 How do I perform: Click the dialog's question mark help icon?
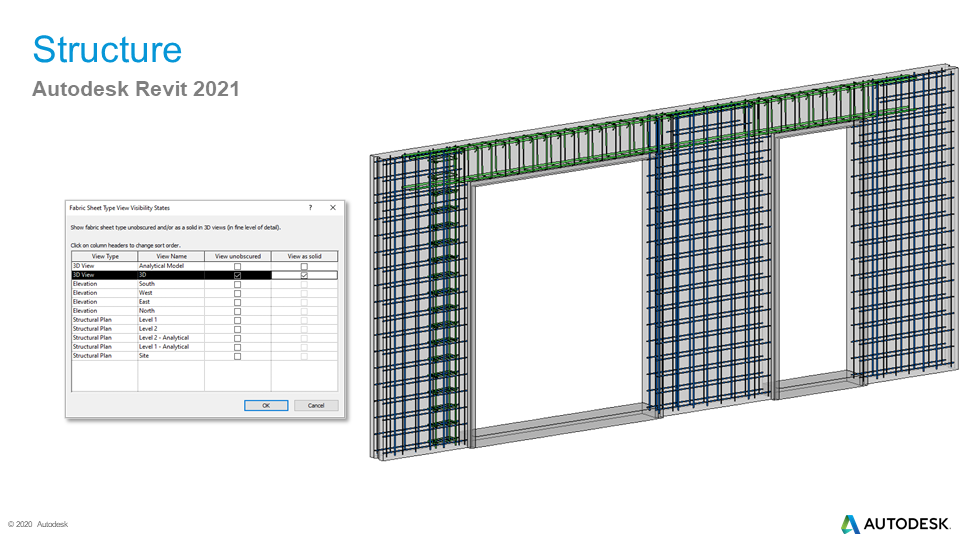coord(309,207)
